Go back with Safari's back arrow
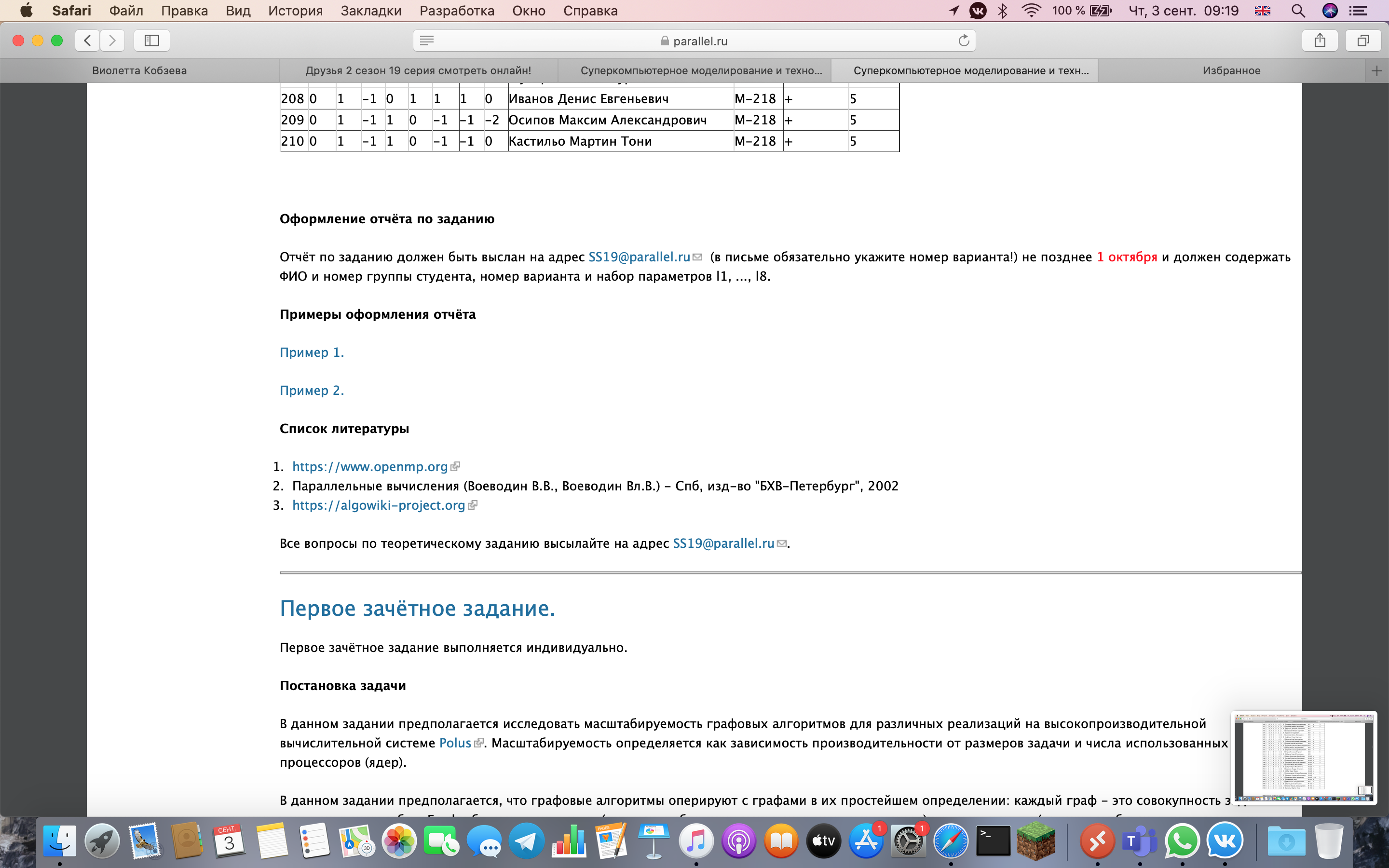Viewport: 1389px width, 868px height. pyautogui.click(x=87, y=40)
